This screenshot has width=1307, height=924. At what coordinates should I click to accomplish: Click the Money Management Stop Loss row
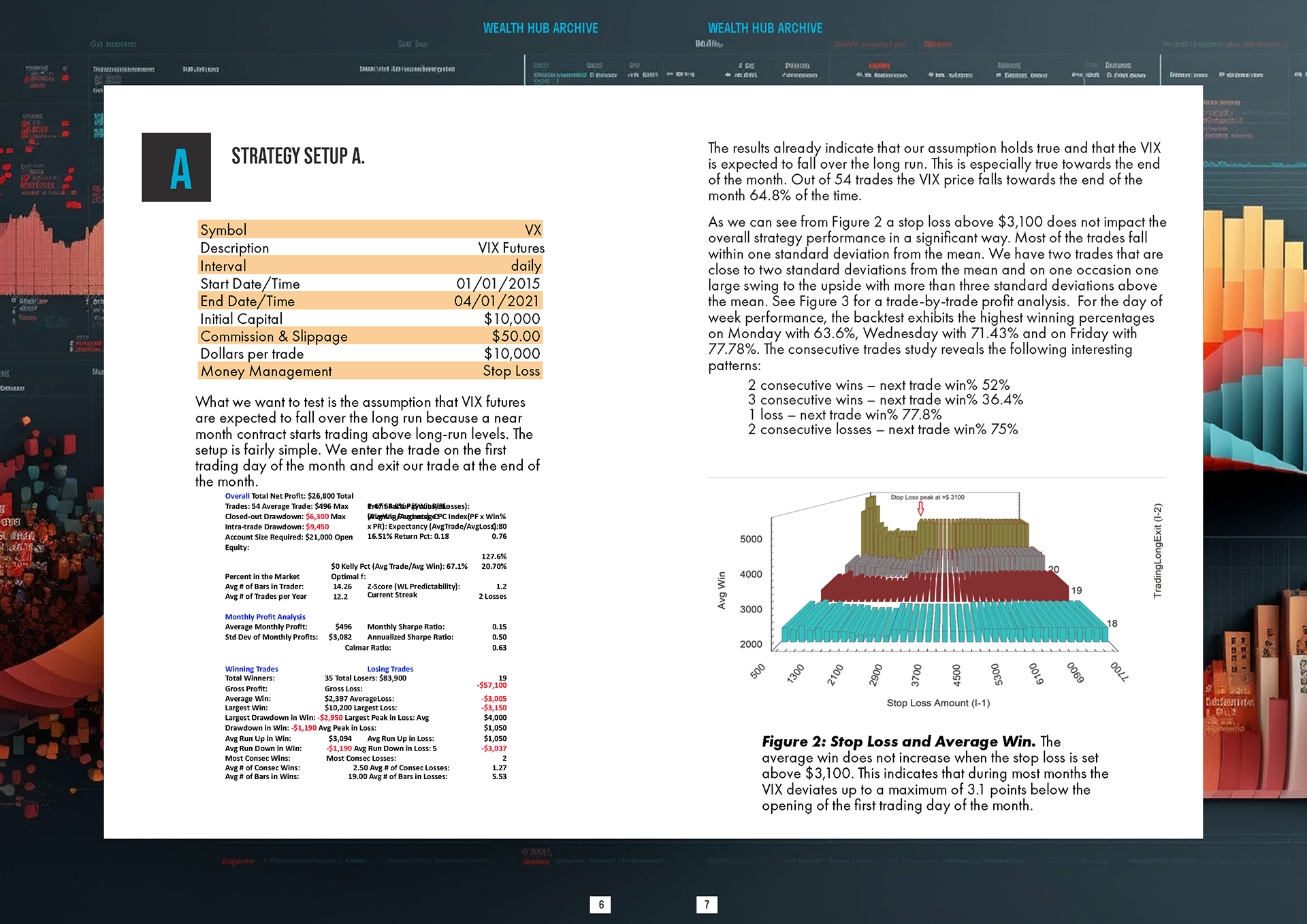coord(370,372)
